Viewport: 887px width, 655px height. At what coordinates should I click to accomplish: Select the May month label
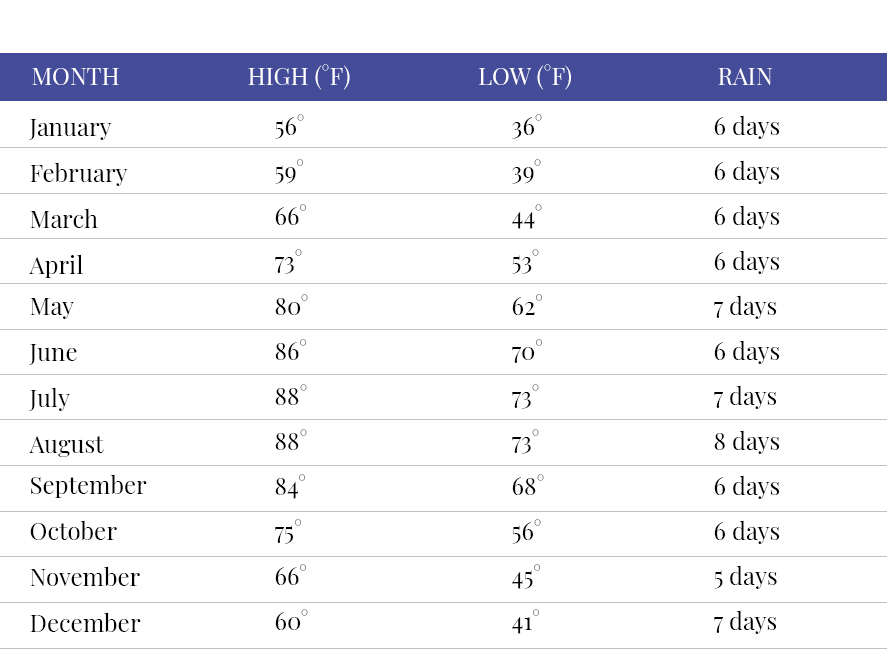click(52, 307)
